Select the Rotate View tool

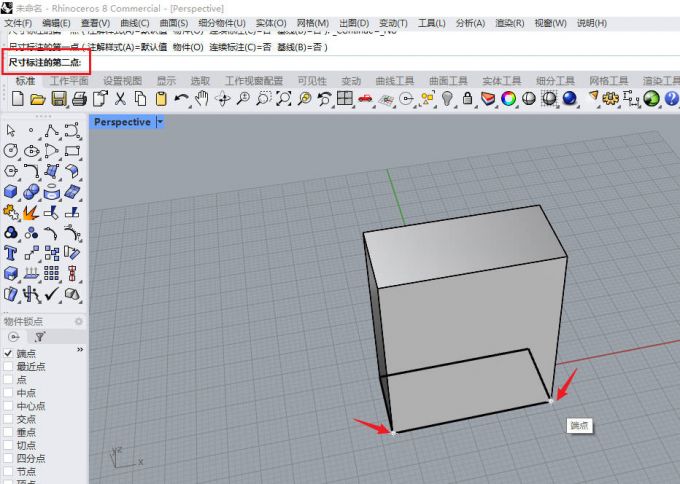click(x=222, y=99)
